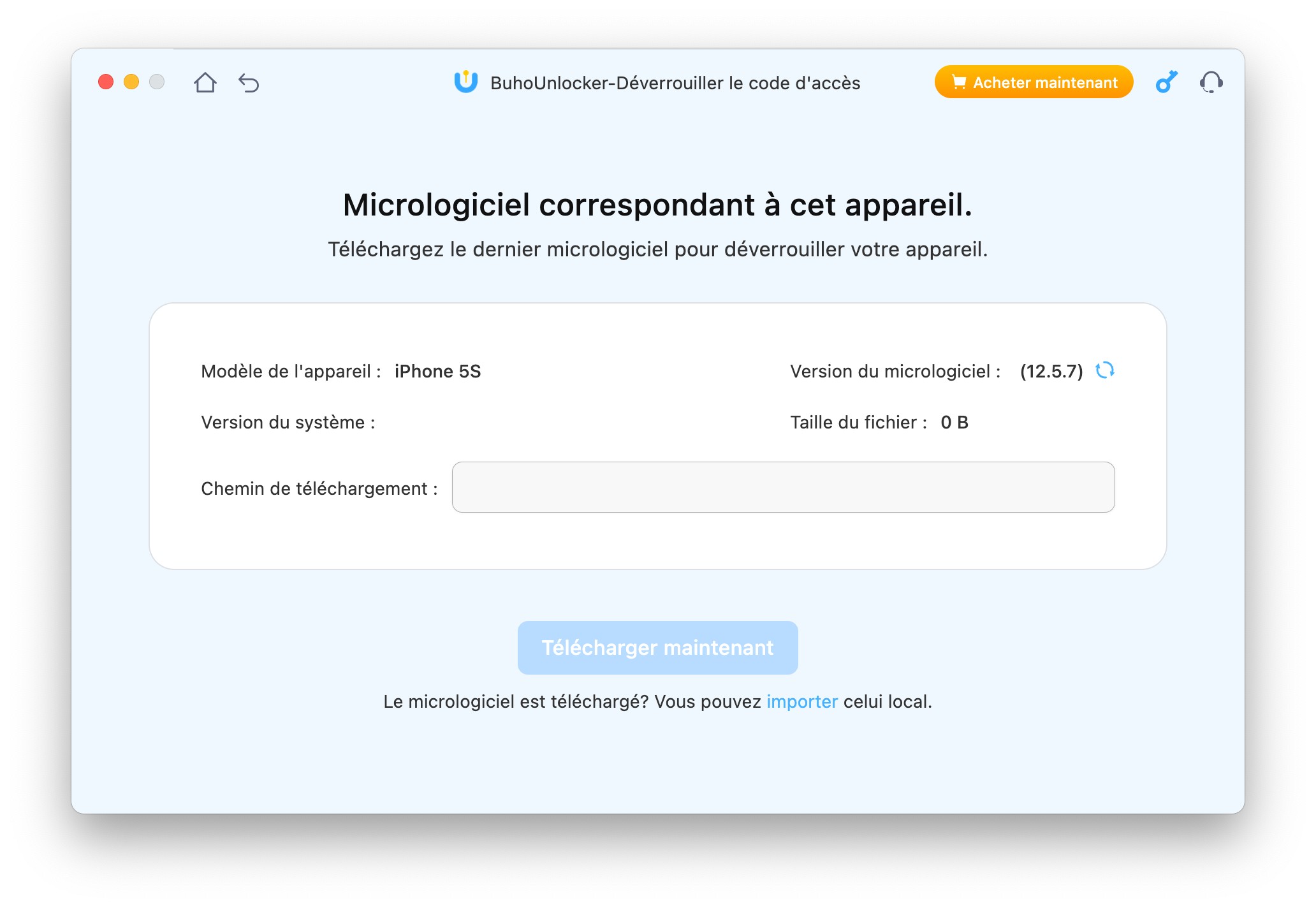This screenshot has height=908, width=1316.
Task: Select the iPhone 5S model text
Action: click(x=437, y=372)
